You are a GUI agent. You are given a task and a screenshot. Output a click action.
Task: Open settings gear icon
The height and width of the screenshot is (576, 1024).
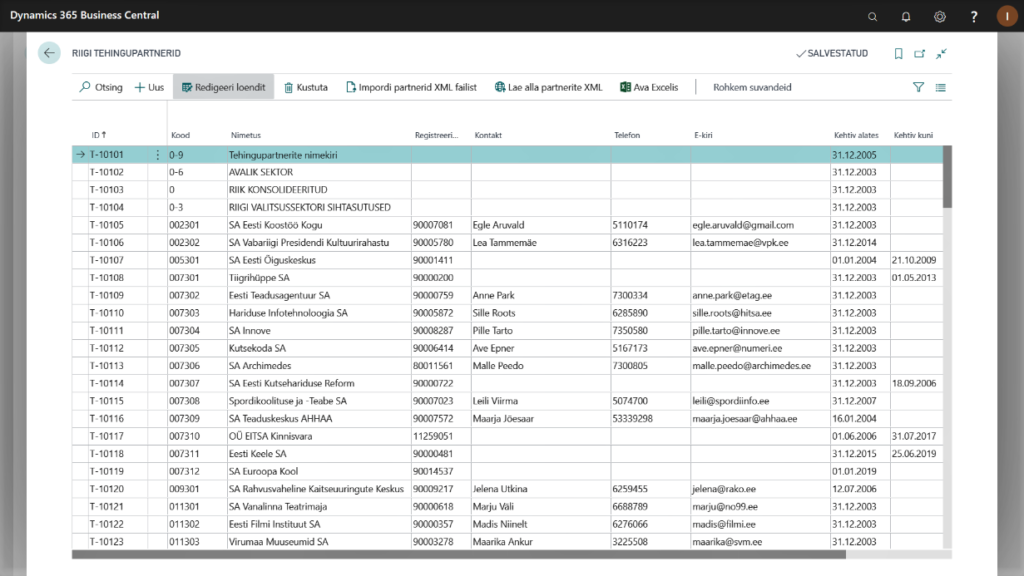click(940, 16)
